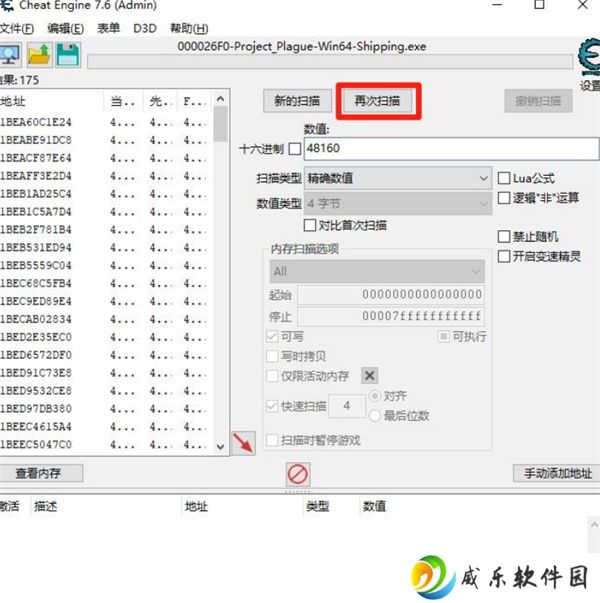This screenshot has width=600, height=603.
Task: Toggle the 写时拷贝 checkbox
Action: pyautogui.click(x=272, y=356)
